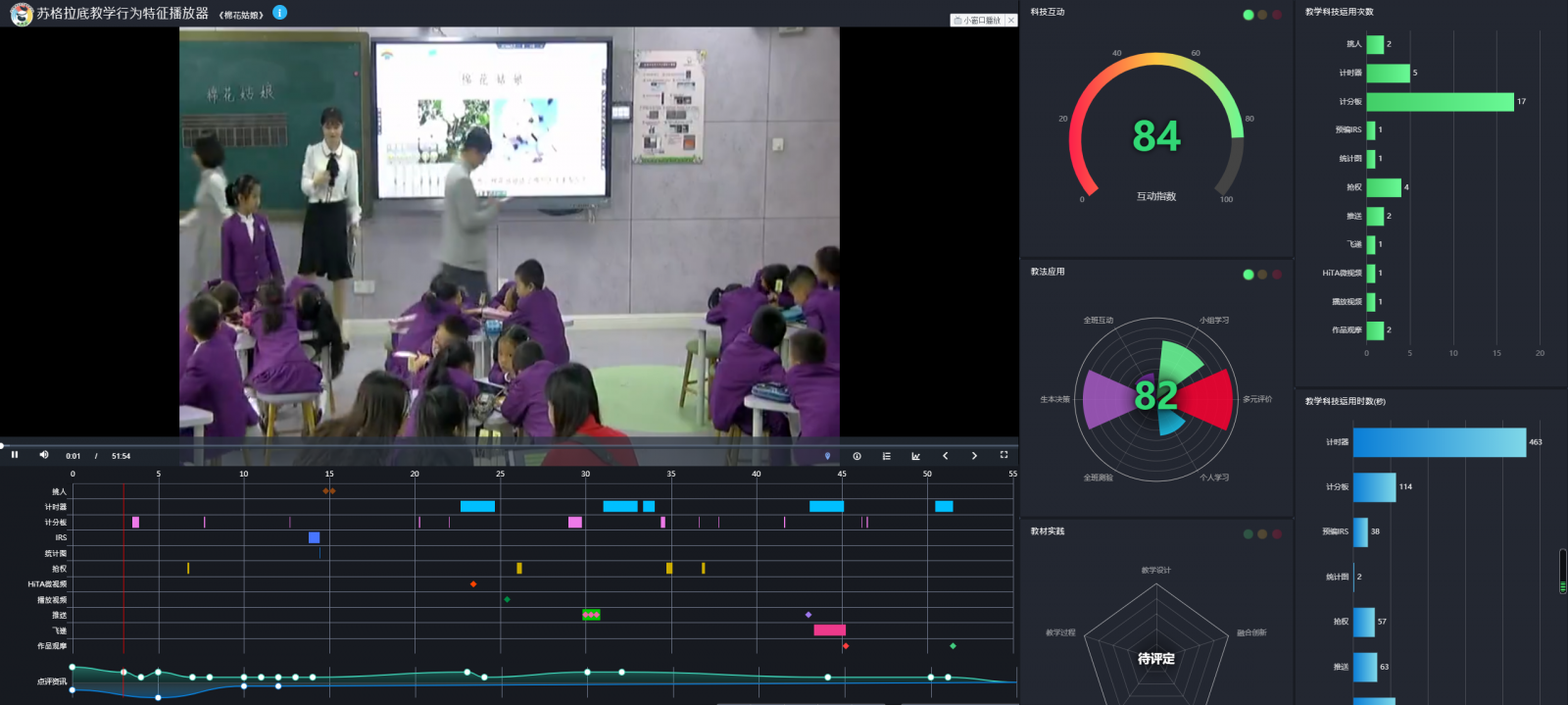The width and height of the screenshot is (1568, 705).
Task: Pause the classroom video playback
Action: (x=15, y=455)
